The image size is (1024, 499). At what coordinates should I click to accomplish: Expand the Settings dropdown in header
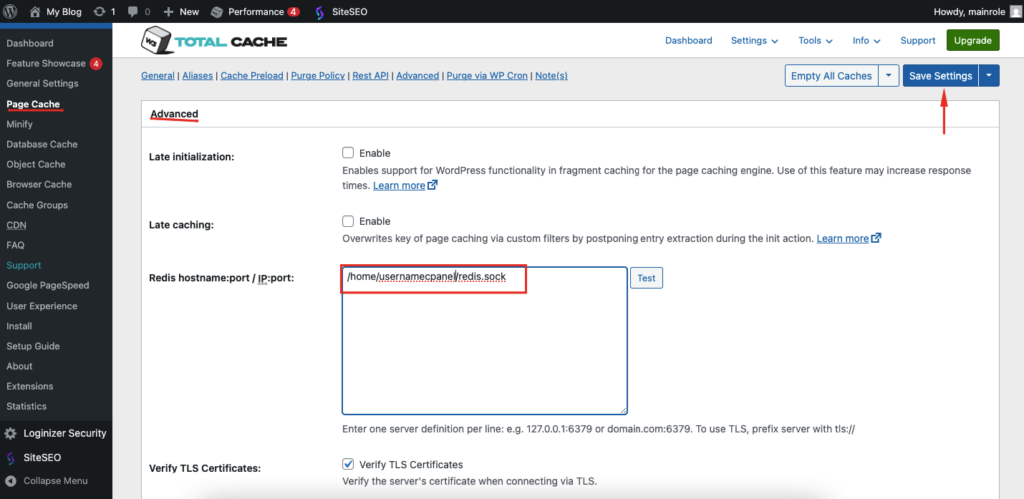click(754, 40)
